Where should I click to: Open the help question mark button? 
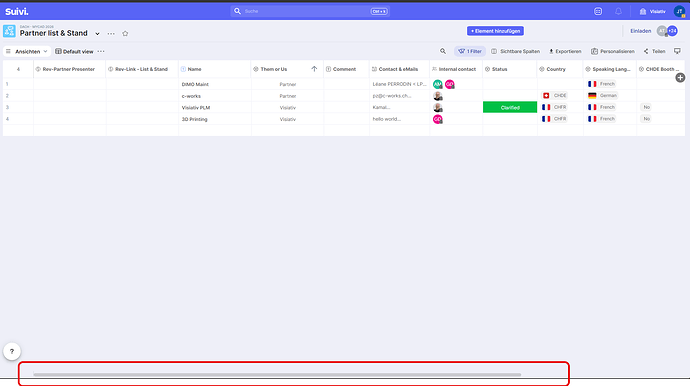12,351
